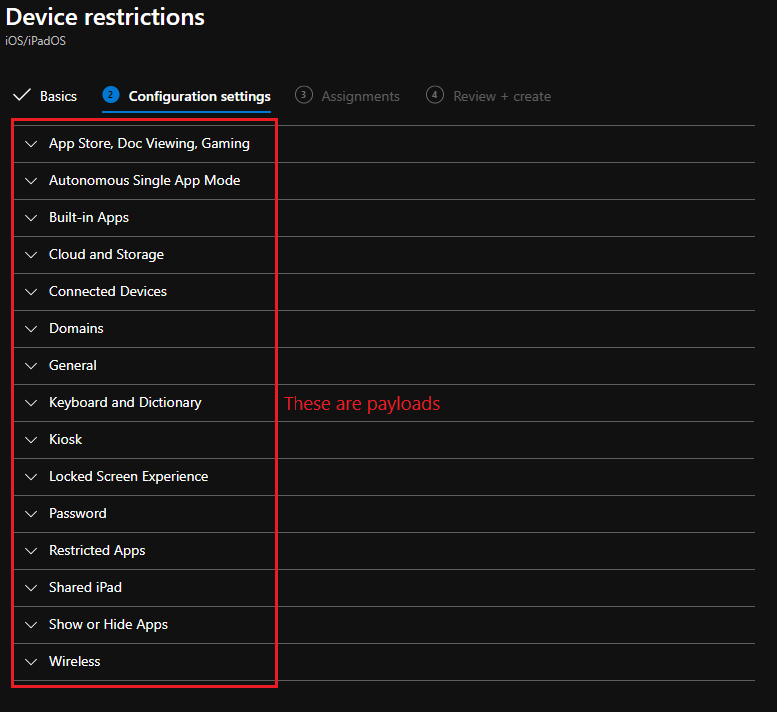Click the chevron icon next to Password
This screenshot has height=712, width=777.
click(31, 514)
